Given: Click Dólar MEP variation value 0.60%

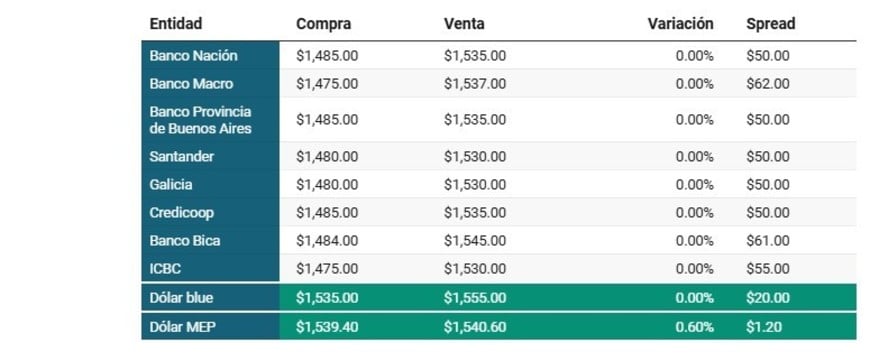Looking at the screenshot, I should point(695,327).
